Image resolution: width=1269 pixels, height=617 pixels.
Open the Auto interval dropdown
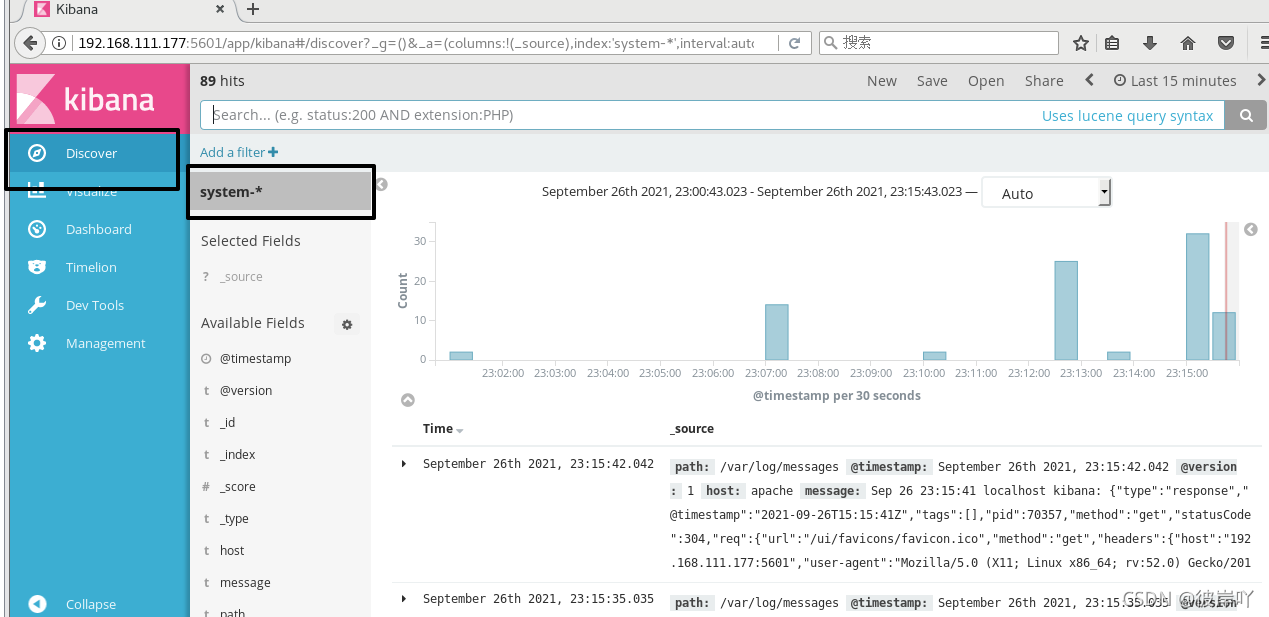coord(1046,193)
